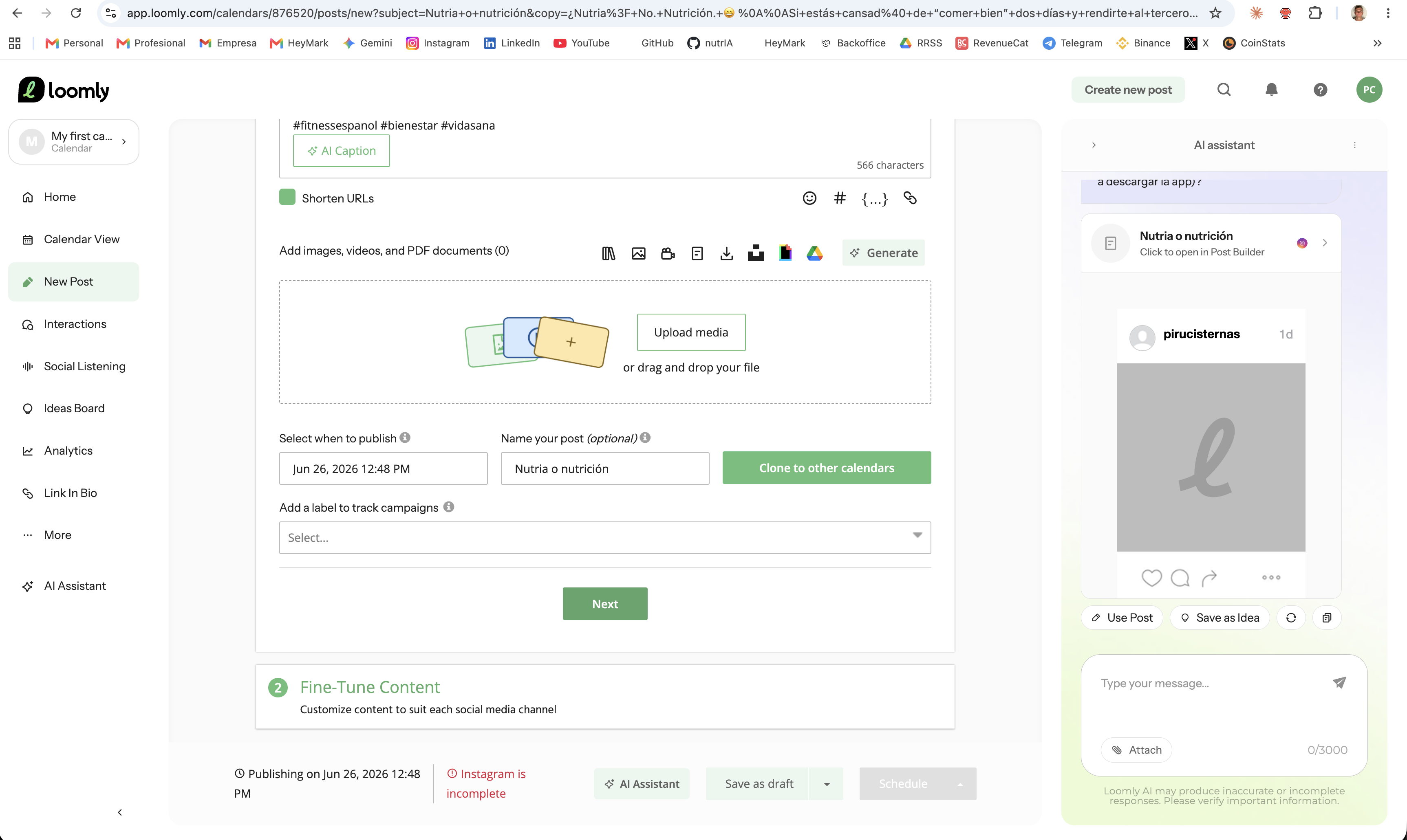Open the Giphy icon
Screen dimensions: 1407x840
click(x=785, y=253)
